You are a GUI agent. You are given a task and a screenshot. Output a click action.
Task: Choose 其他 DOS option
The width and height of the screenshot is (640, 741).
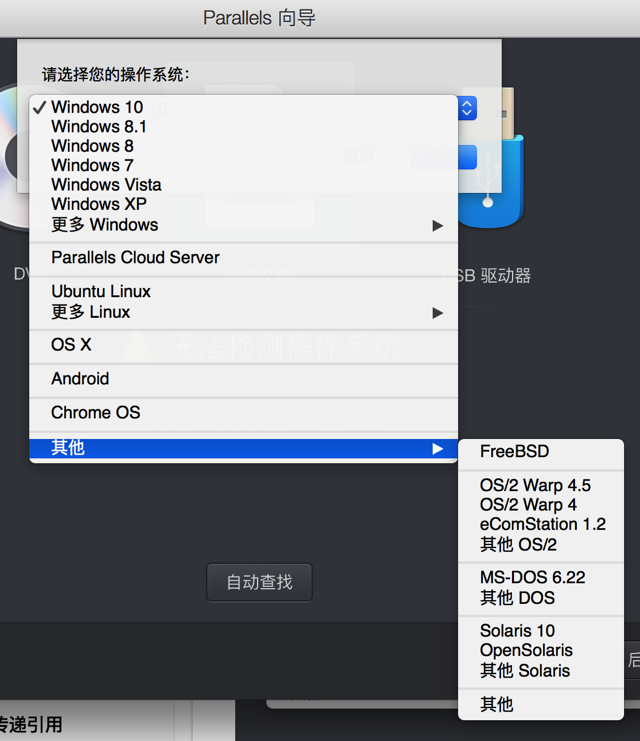click(x=541, y=598)
